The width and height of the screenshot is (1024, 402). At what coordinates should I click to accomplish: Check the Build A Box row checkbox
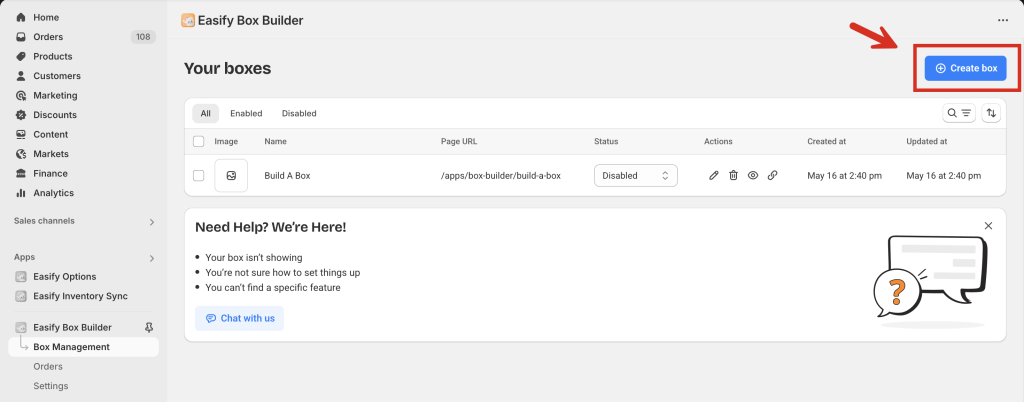199,176
